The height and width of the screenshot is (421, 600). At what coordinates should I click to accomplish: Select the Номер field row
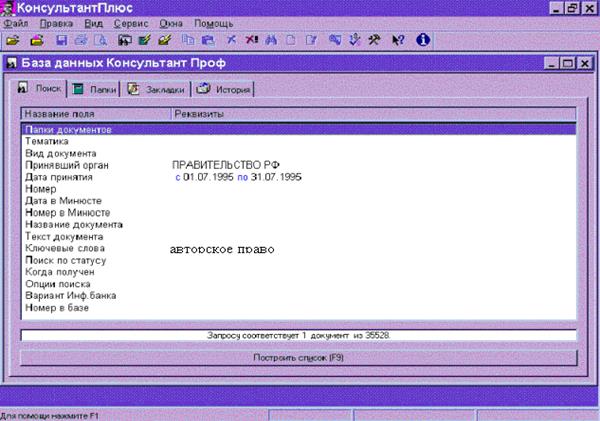[298, 189]
